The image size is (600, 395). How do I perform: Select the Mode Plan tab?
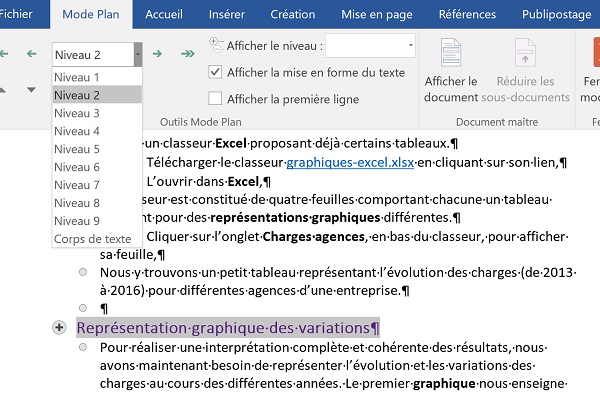click(91, 14)
